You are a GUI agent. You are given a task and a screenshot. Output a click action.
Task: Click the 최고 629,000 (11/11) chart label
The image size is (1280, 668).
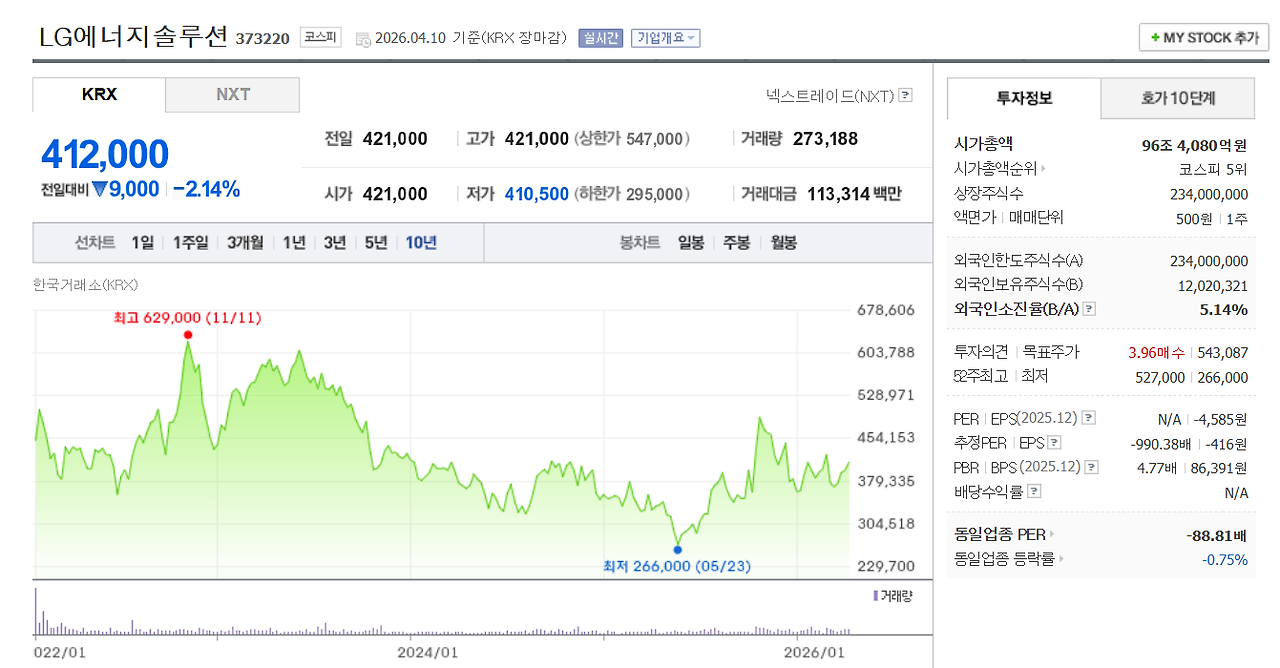[187, 318]
